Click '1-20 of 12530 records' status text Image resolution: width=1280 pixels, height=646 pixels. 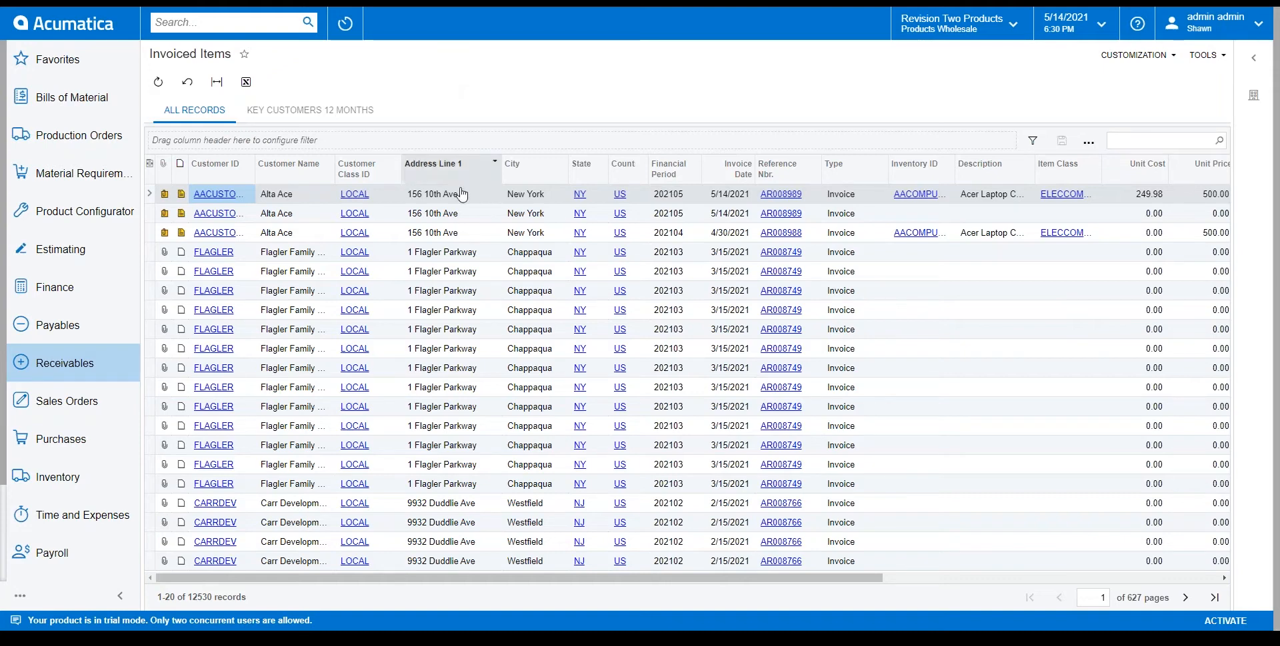tap(201, 597)
